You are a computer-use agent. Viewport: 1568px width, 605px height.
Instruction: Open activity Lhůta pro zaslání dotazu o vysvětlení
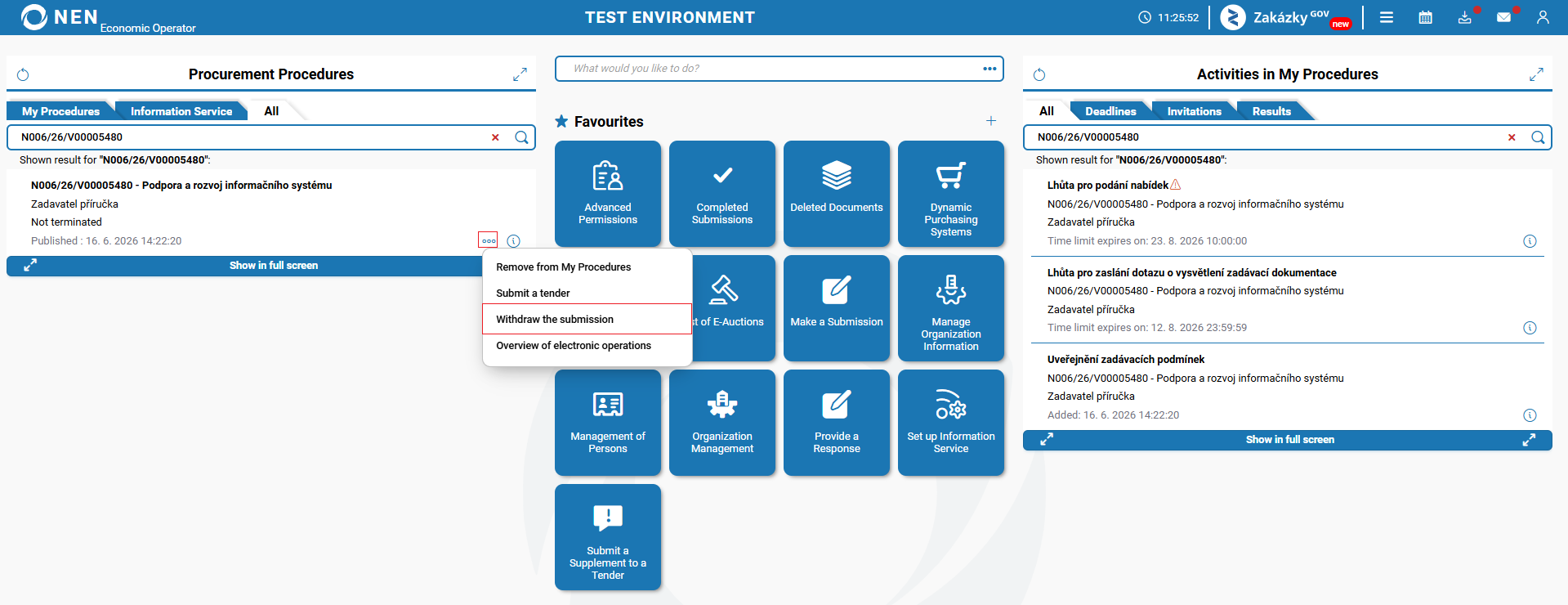click(x=1192, y=273)
